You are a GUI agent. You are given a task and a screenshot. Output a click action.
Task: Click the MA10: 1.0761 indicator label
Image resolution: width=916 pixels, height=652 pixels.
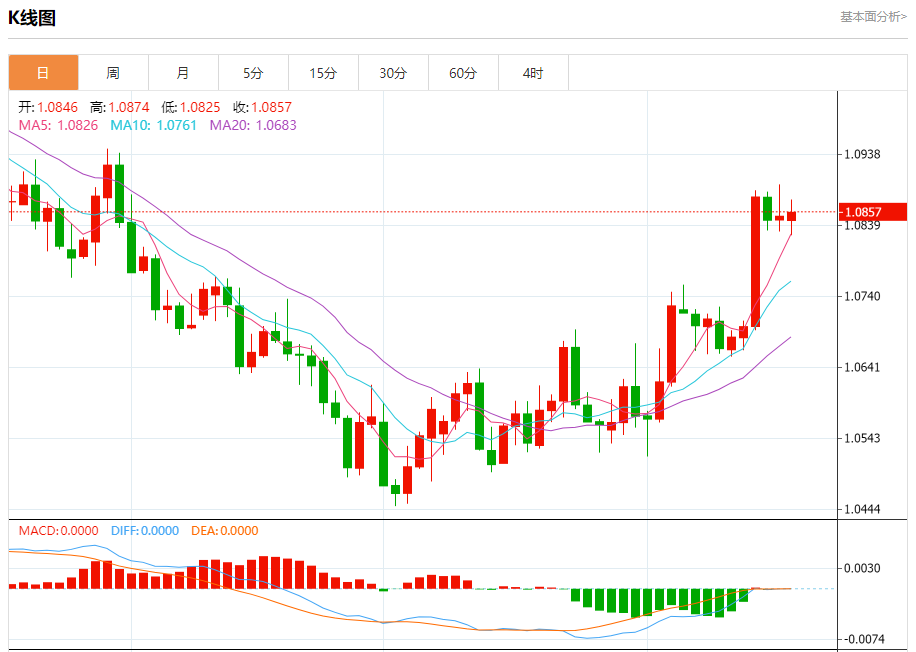click(154, 125)
